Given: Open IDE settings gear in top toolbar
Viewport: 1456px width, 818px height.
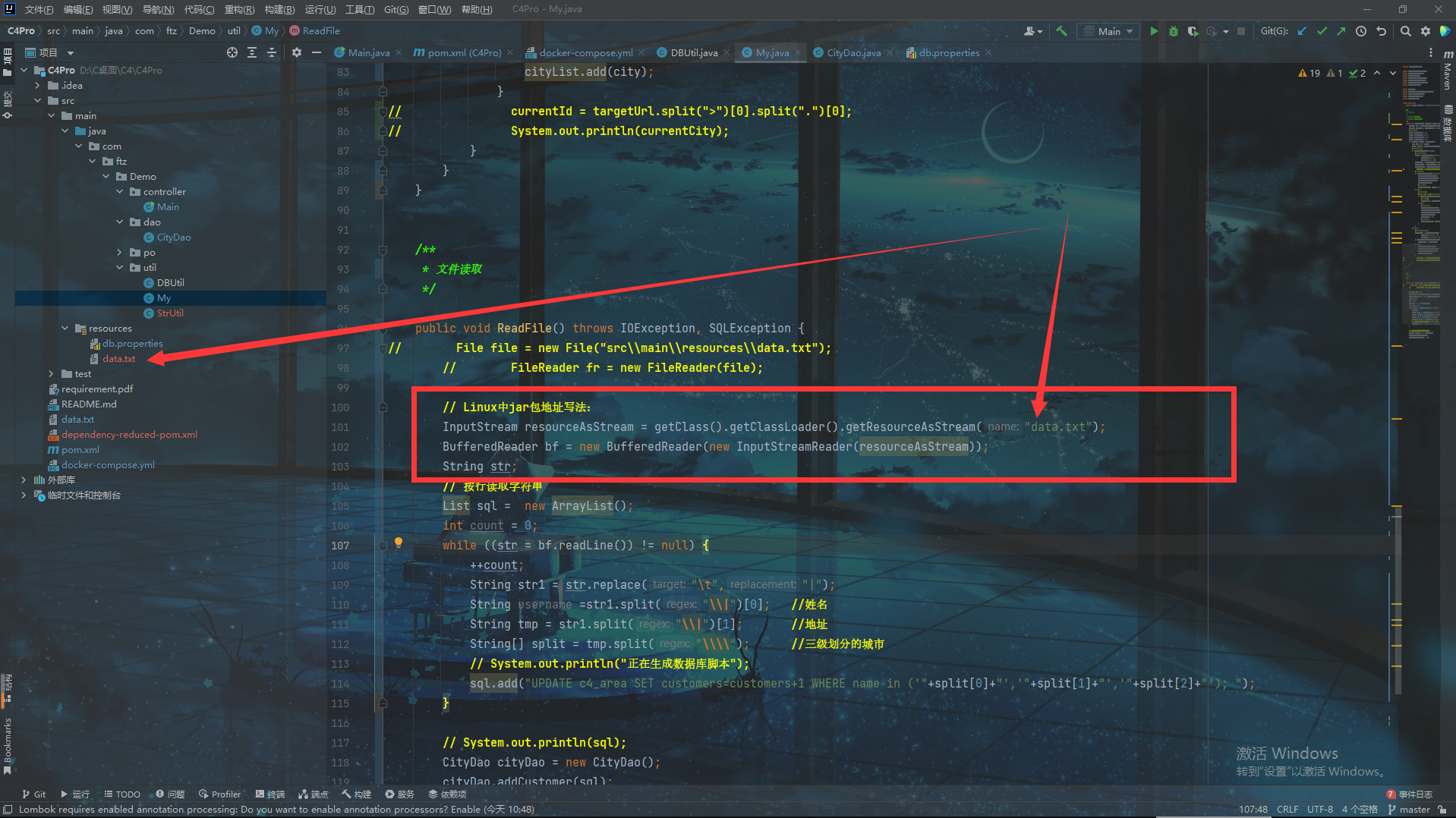Looking at the screenshot, I should coord(1426,31).
